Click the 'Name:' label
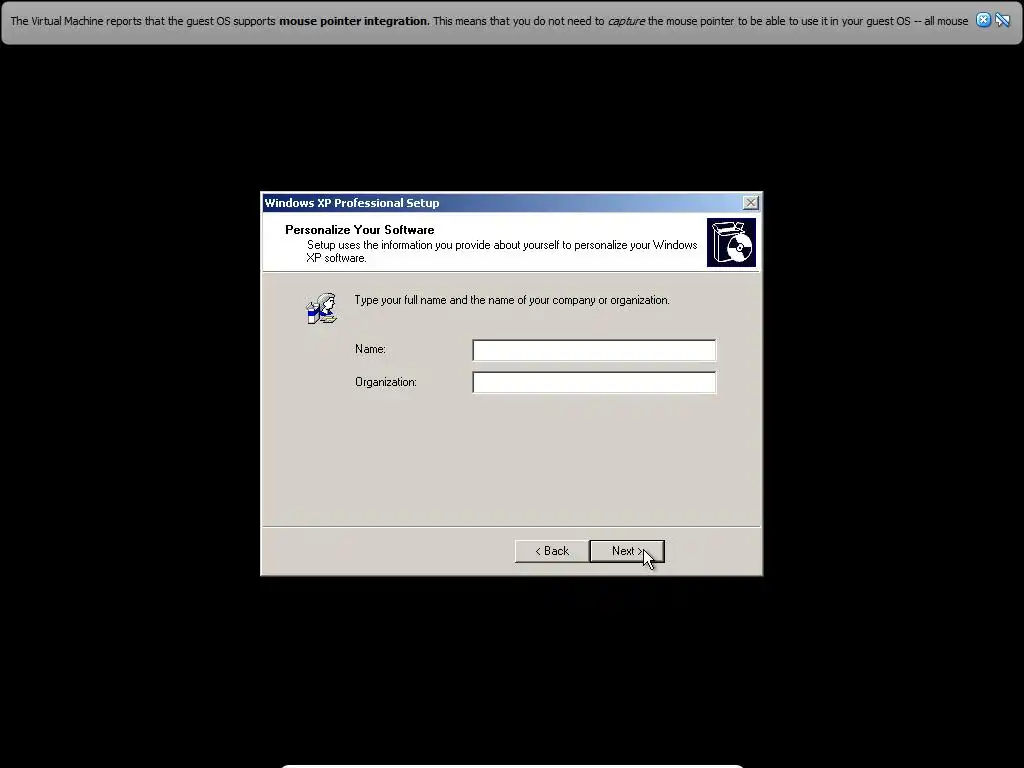Viewport: 1024px width, 768px height. 370,349
